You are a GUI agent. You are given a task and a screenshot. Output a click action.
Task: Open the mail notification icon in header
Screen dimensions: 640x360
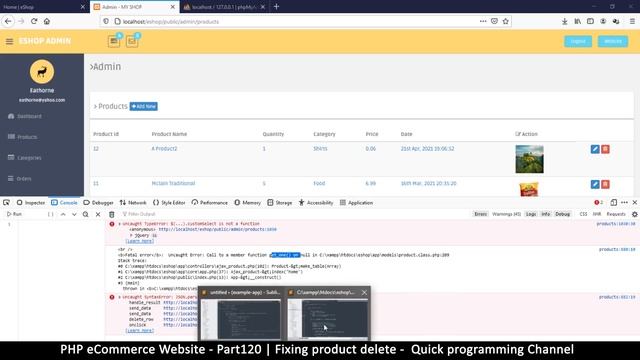132,41
